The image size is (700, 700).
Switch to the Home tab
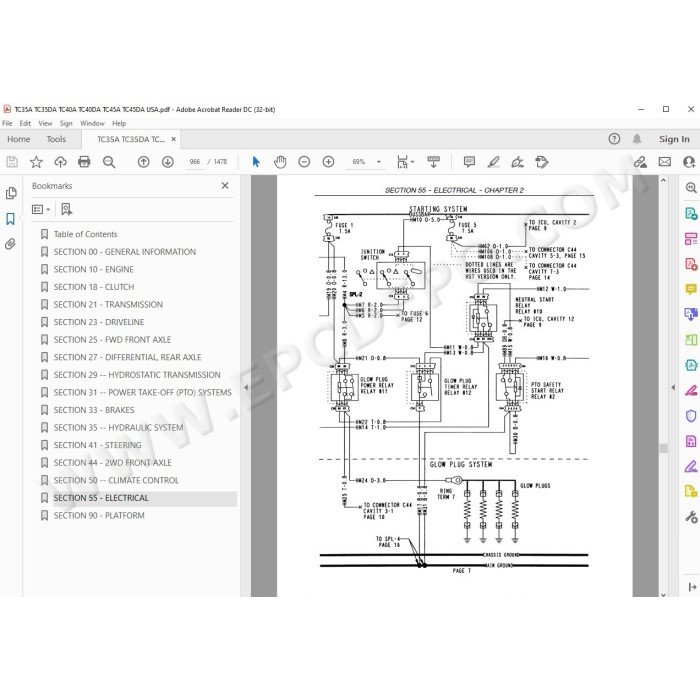[x=19, y=139]
